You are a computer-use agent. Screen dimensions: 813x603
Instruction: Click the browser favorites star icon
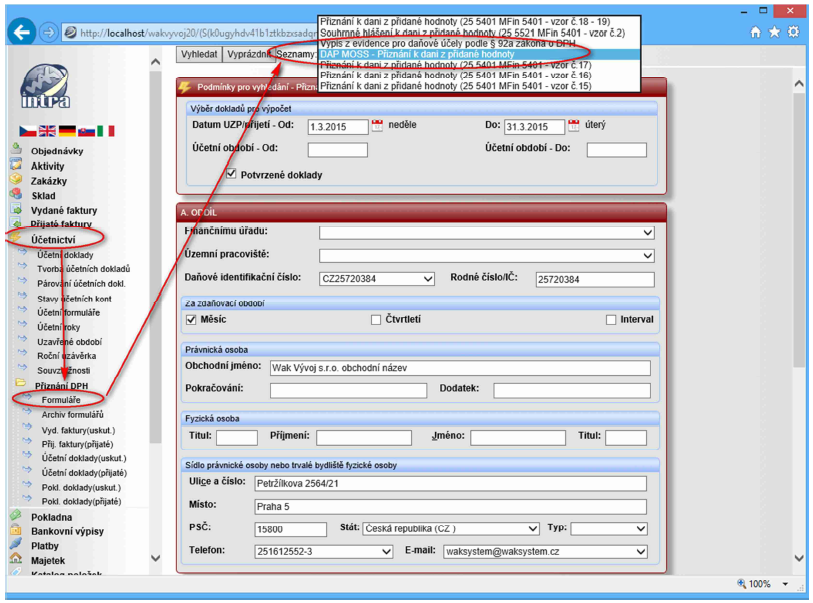pyautogui.click(x=775, y=32)
